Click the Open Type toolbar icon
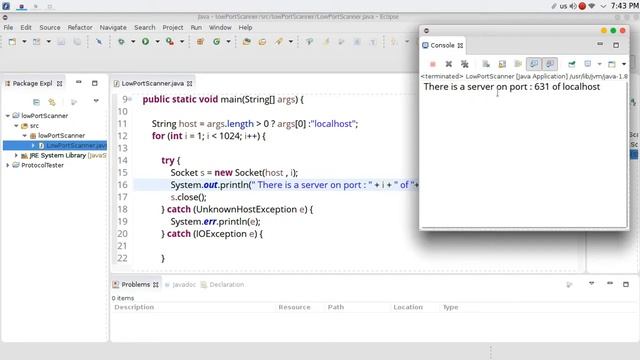 click(247, 42)
